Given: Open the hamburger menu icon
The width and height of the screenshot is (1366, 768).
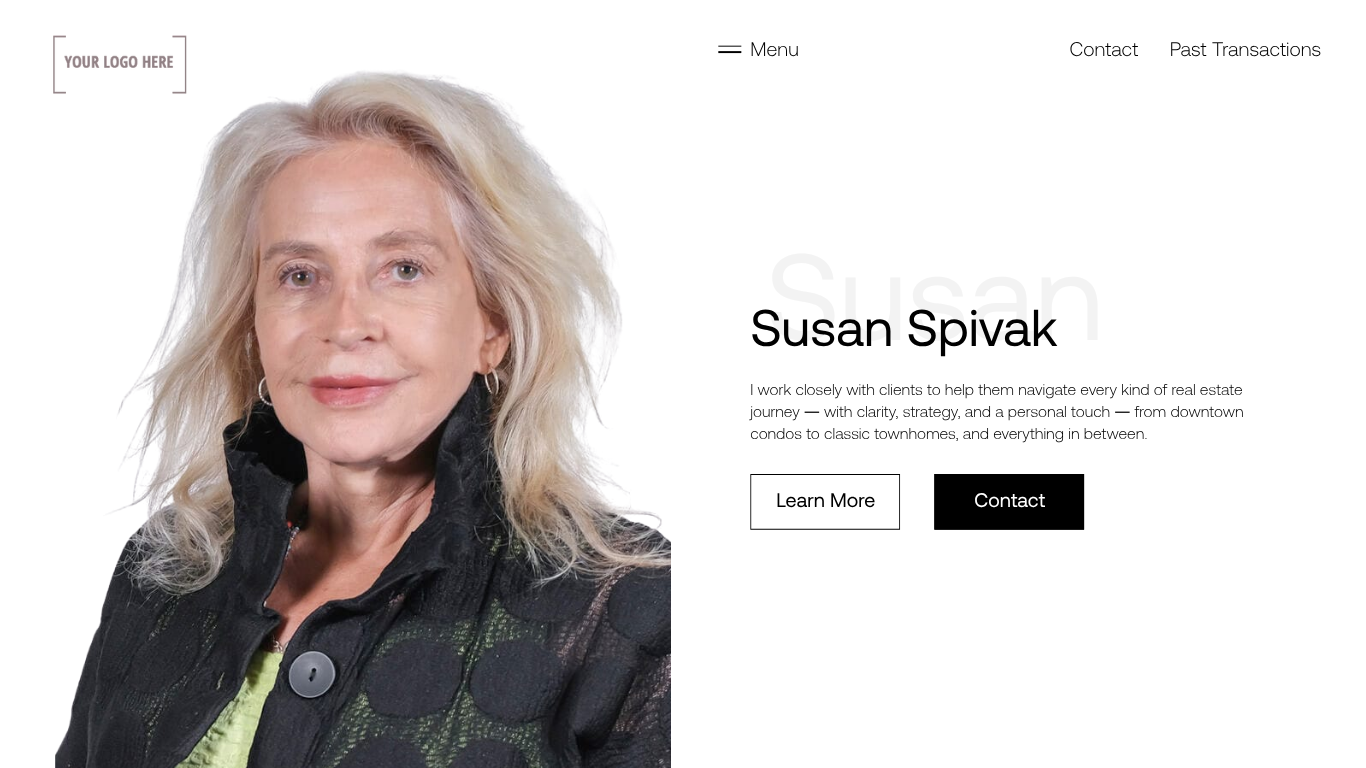Looking at the screenshot, I should click(x=729, y=49).
